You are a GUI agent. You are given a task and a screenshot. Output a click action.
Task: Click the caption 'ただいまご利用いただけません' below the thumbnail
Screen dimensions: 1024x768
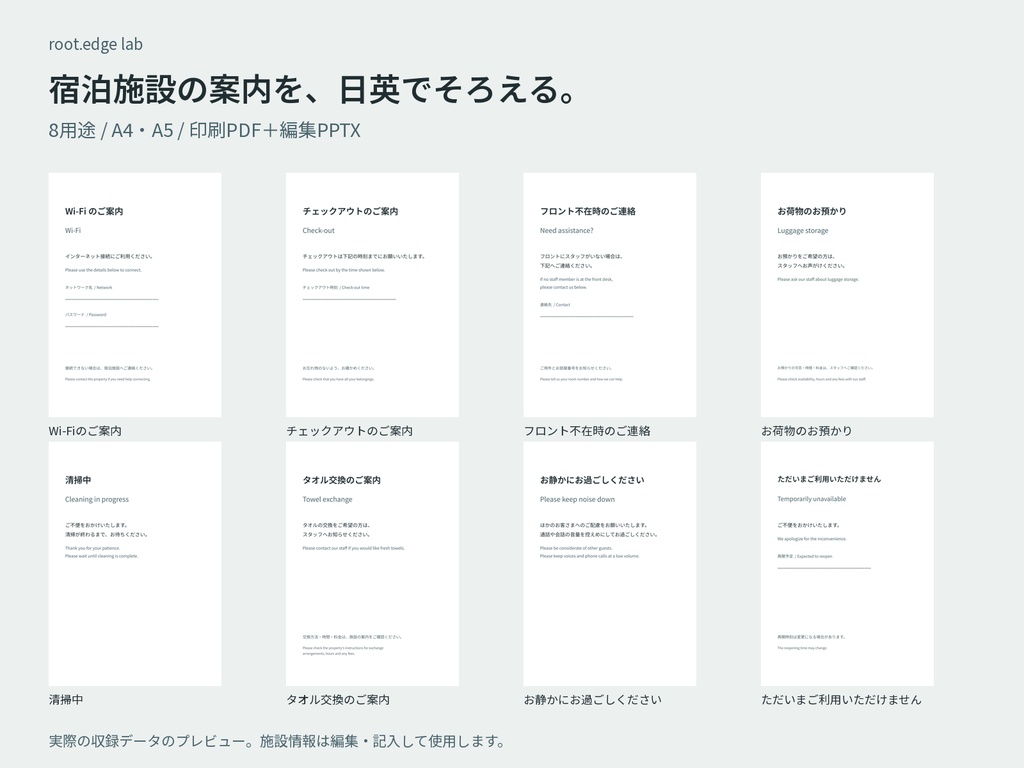841,699
